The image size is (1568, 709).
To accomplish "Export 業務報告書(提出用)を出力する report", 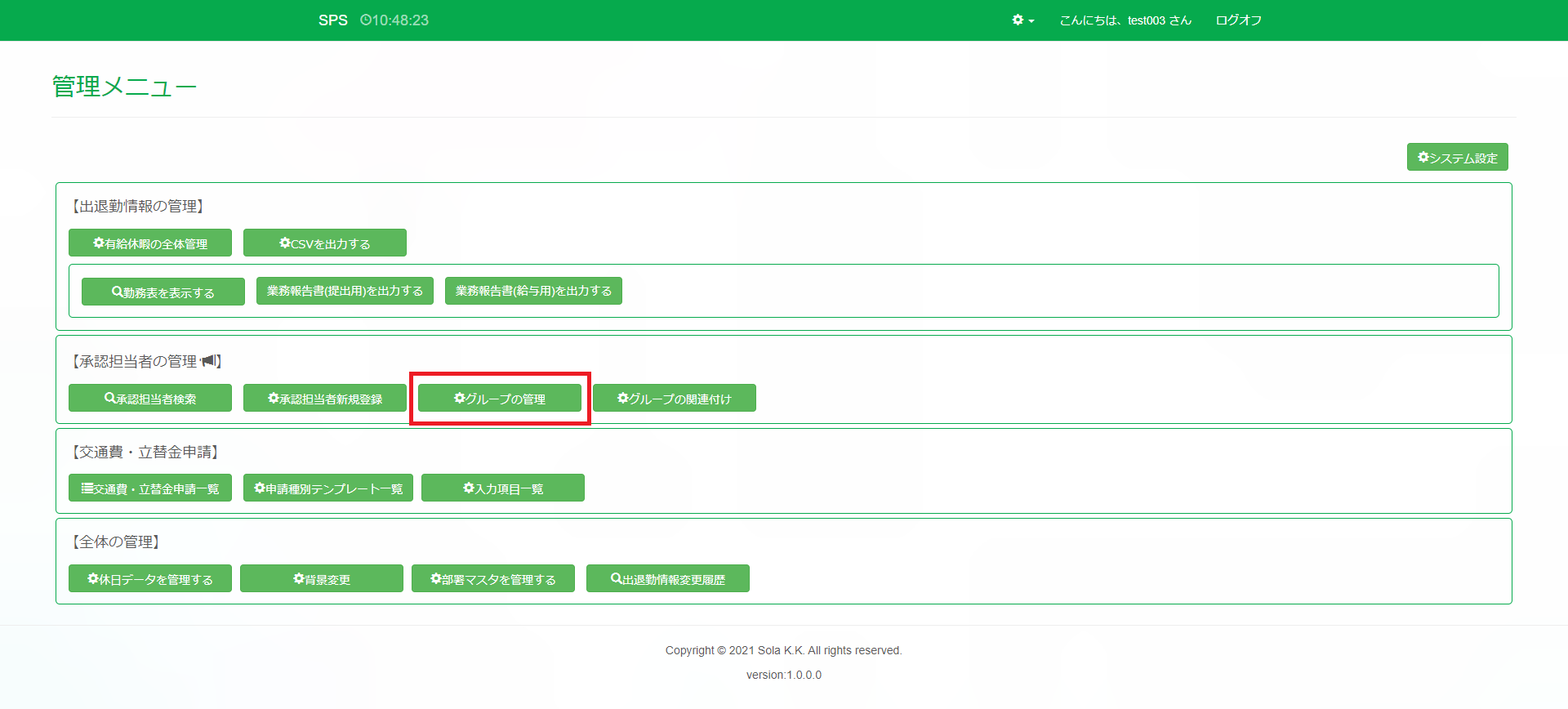I will 345,291.
